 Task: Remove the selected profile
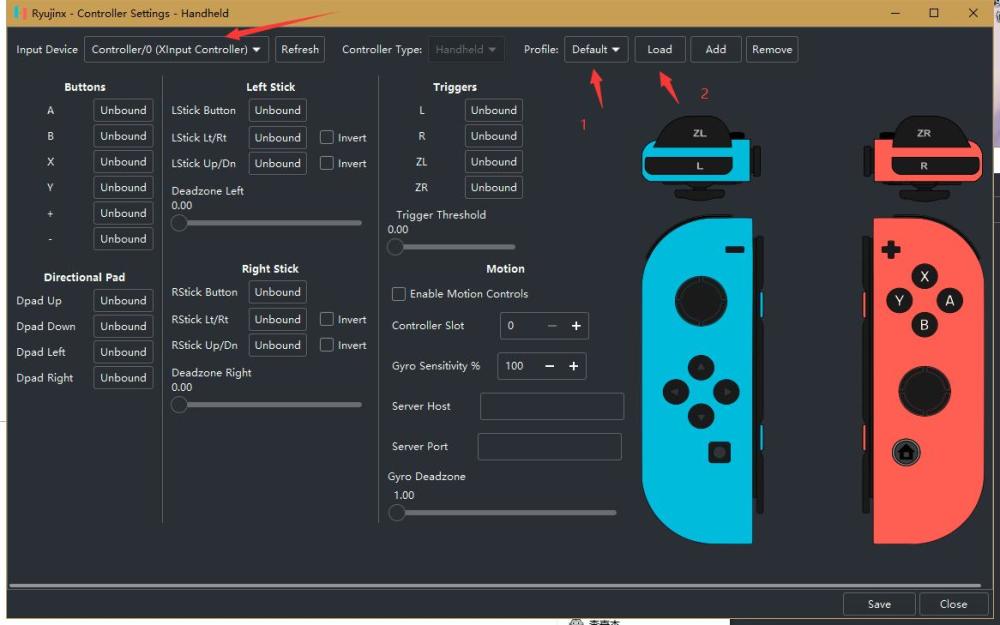(x=772, y=49)
